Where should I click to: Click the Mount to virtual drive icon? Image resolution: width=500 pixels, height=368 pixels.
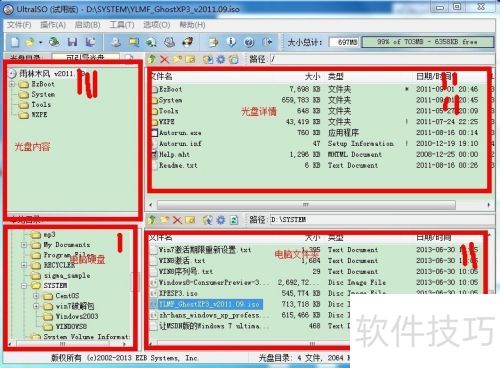coord(169,42)
